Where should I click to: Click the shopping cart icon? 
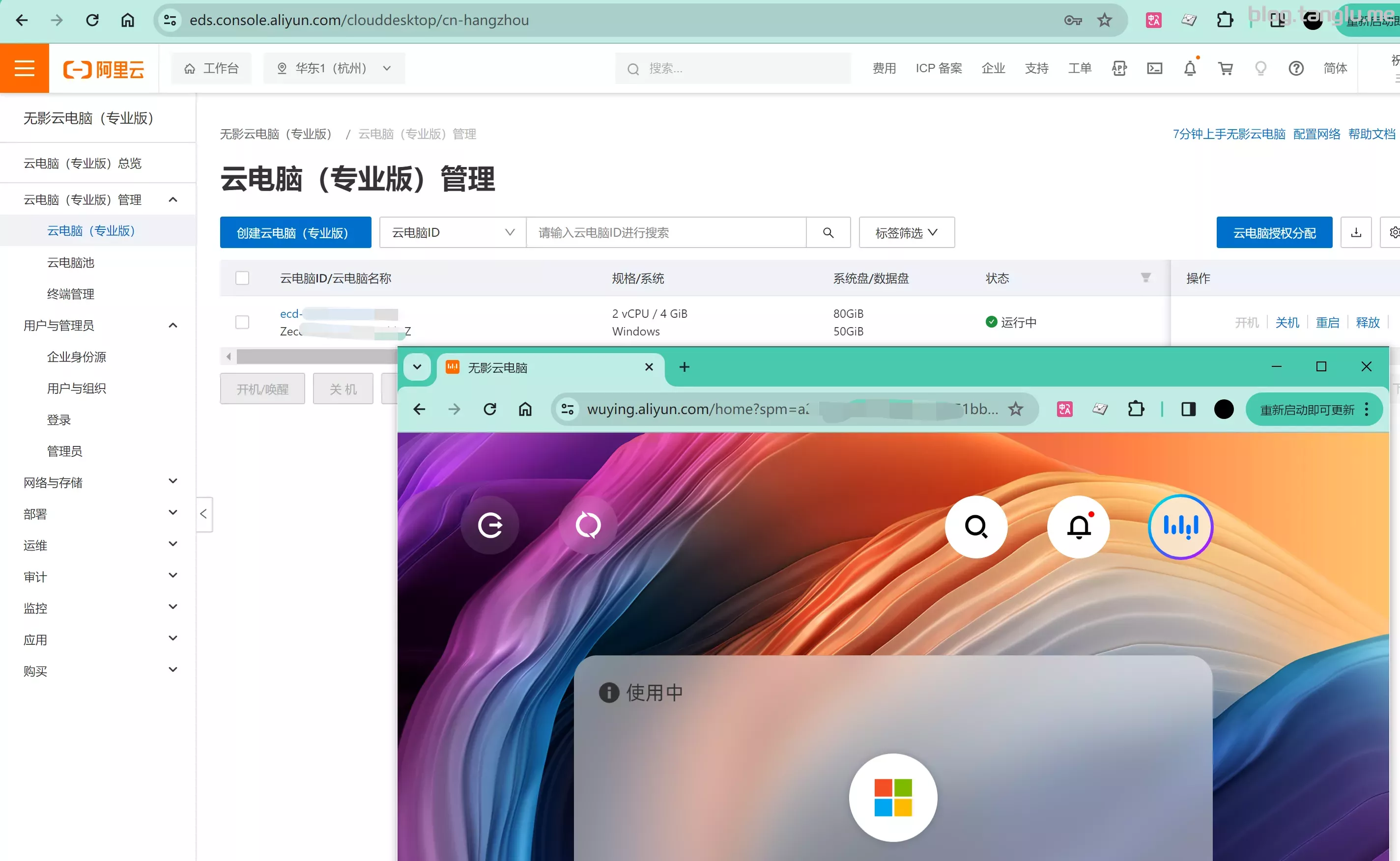pos(1225,68)
